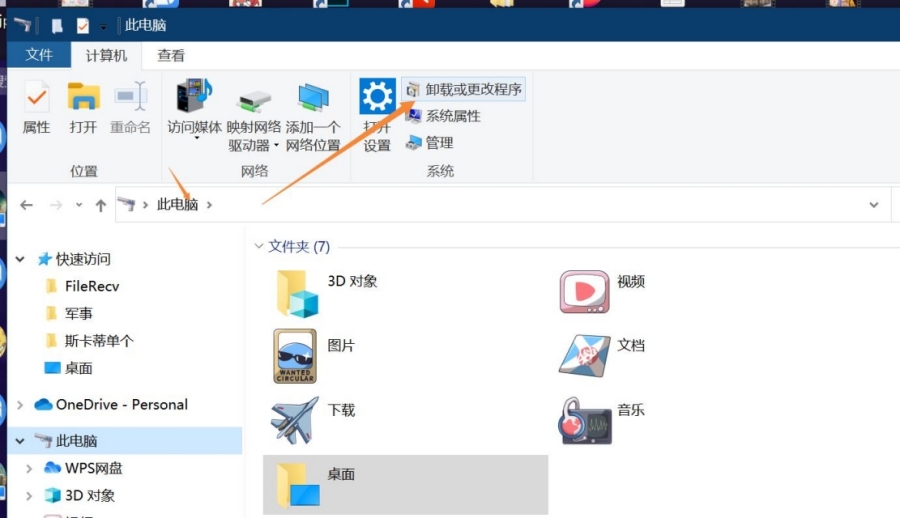Go up one level with the up arrow
The image size is (900, 518).
click(x=100, y=205)
